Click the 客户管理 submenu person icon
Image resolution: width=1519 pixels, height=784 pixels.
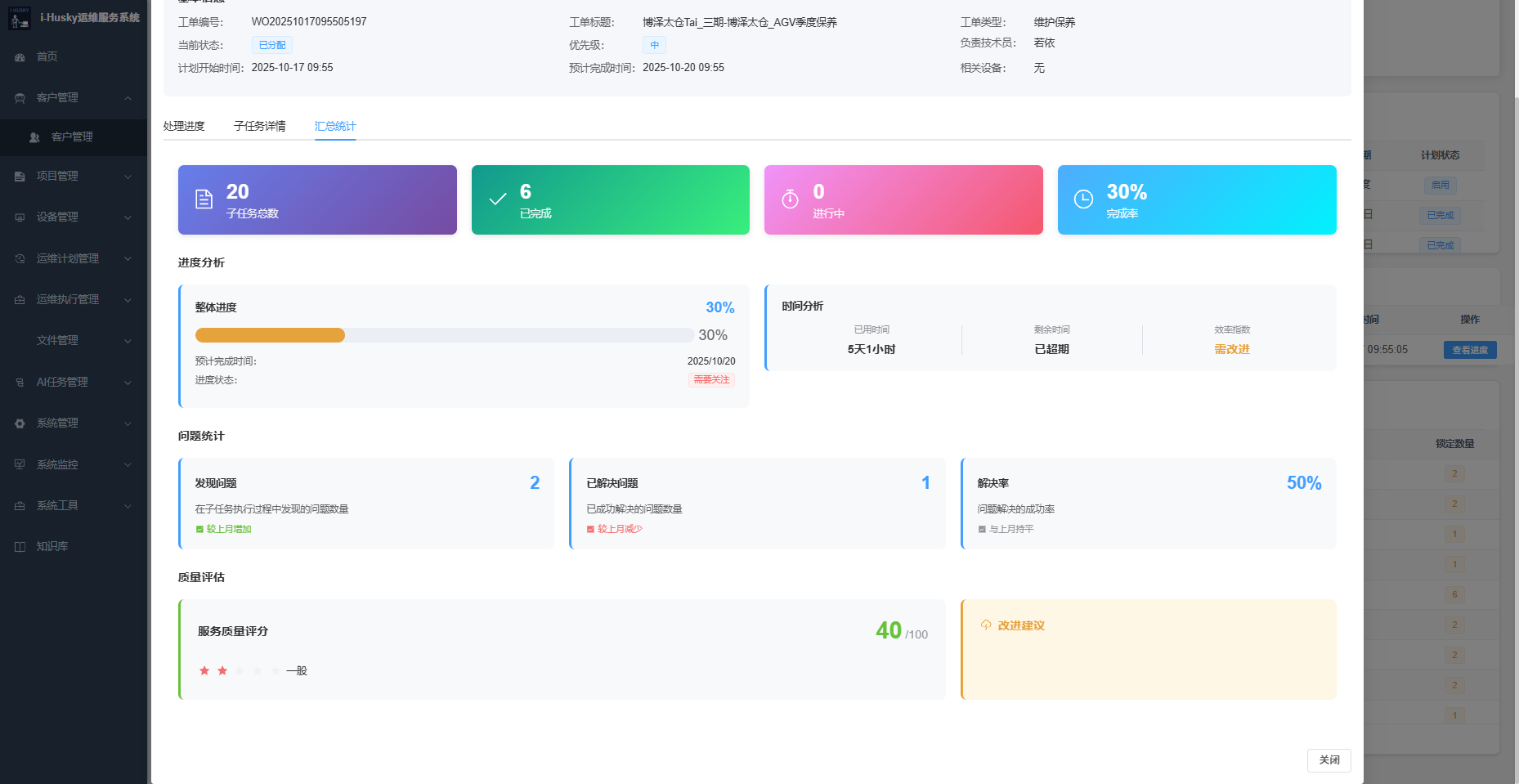click(34, 137)
